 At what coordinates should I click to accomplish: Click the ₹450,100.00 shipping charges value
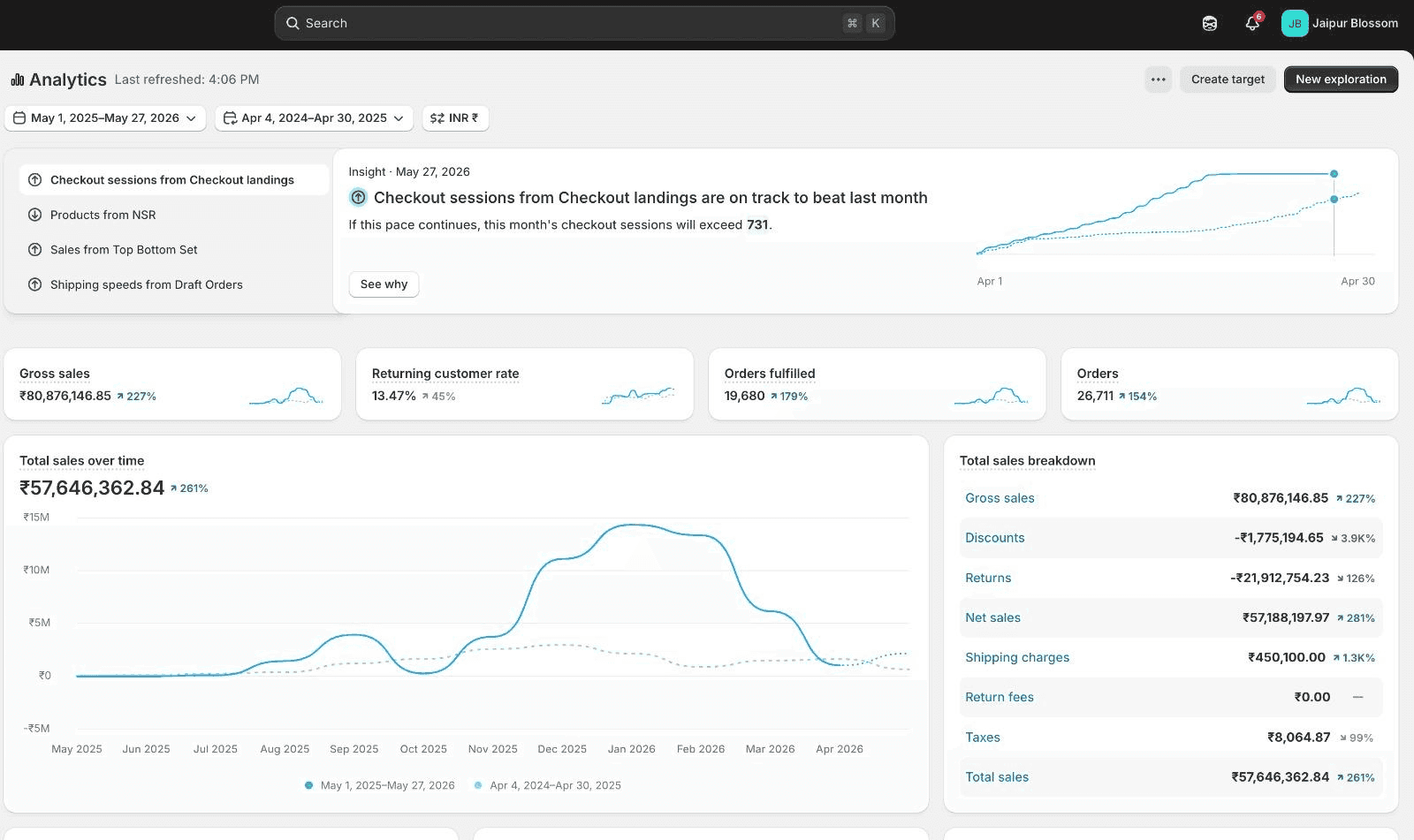(x=1287, y=657)
